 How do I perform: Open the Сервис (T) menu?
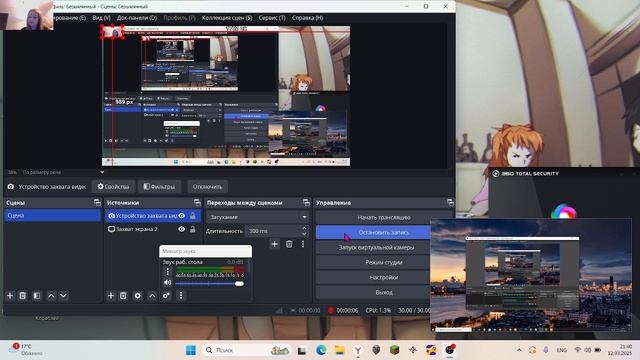click(x=272, y=18)
